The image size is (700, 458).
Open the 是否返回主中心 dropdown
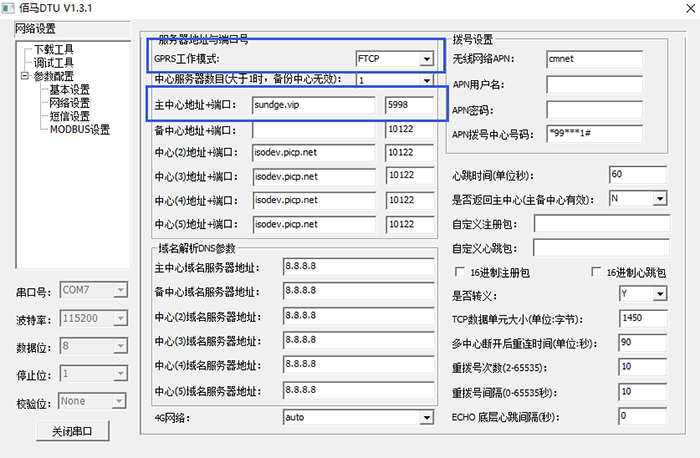point(660,200)
